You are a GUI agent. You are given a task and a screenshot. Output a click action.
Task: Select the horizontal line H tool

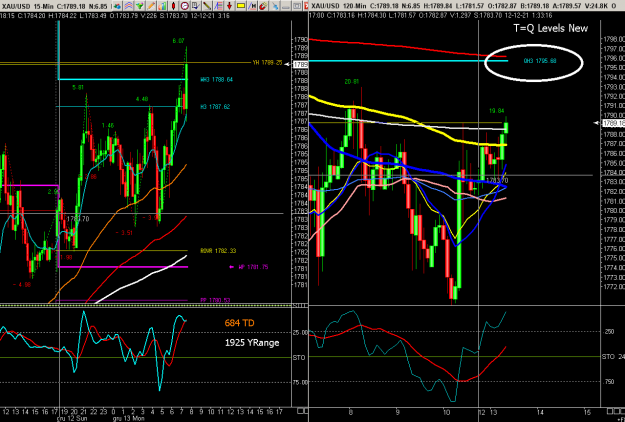point(252,6)
